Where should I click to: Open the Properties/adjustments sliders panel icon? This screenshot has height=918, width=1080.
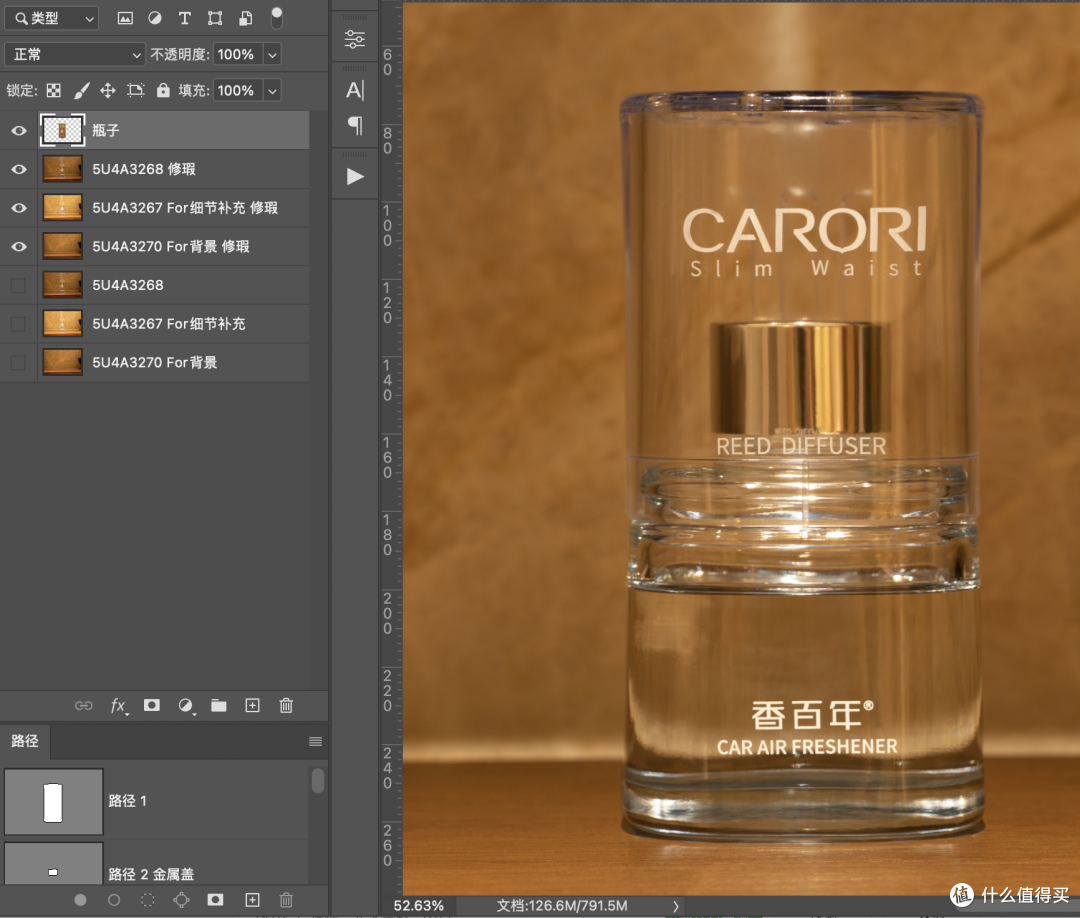[355, 39]
